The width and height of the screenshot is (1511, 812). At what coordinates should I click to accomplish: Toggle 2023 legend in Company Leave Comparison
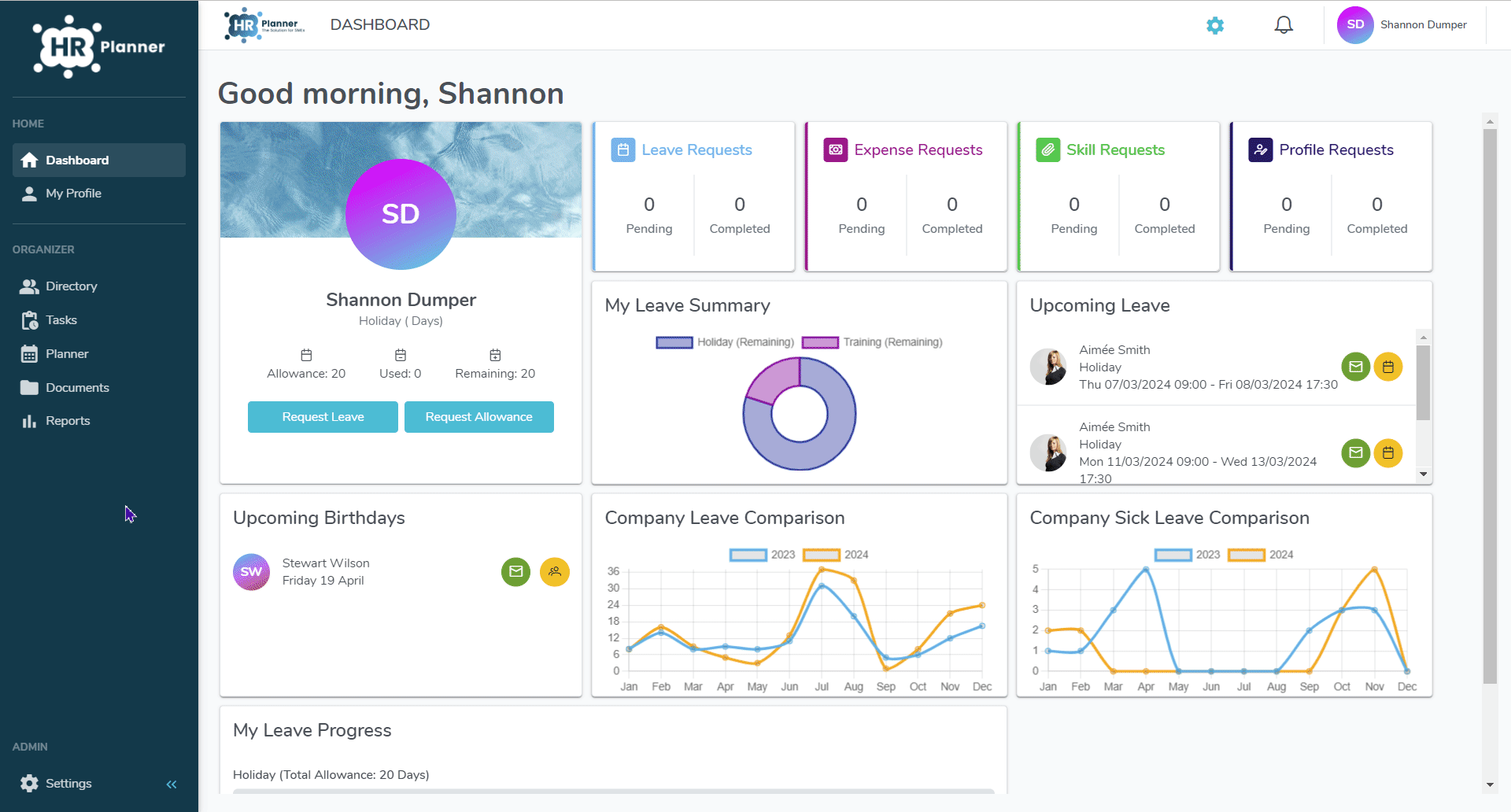click(x=763, y=555)
